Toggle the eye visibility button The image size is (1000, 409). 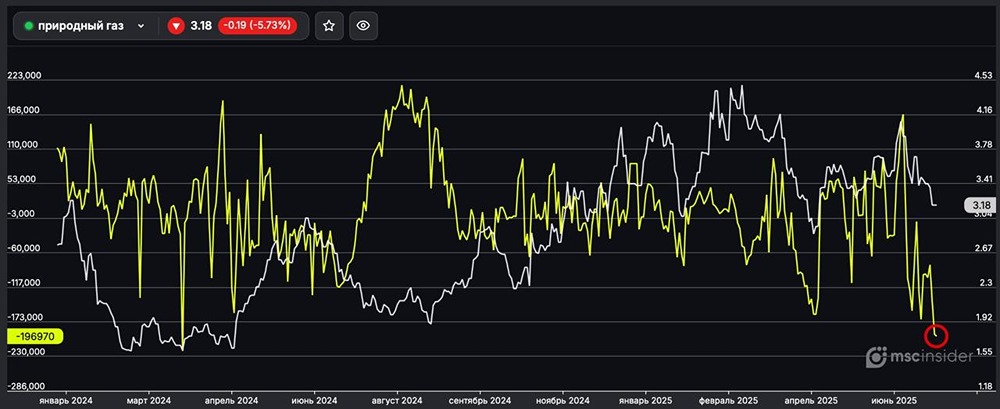pyautogui.click(x=364, y=26)
